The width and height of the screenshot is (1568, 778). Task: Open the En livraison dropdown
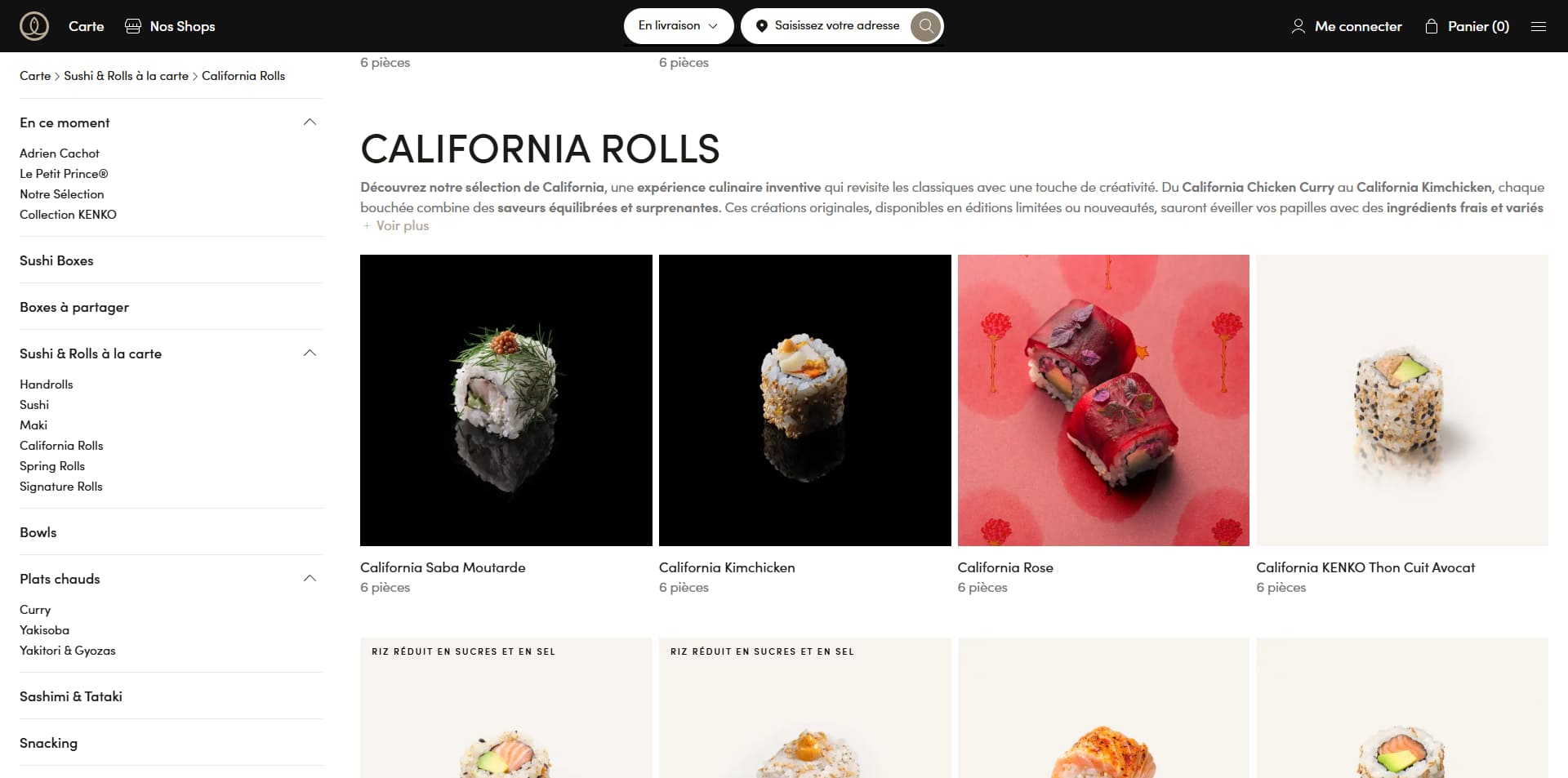678,26
